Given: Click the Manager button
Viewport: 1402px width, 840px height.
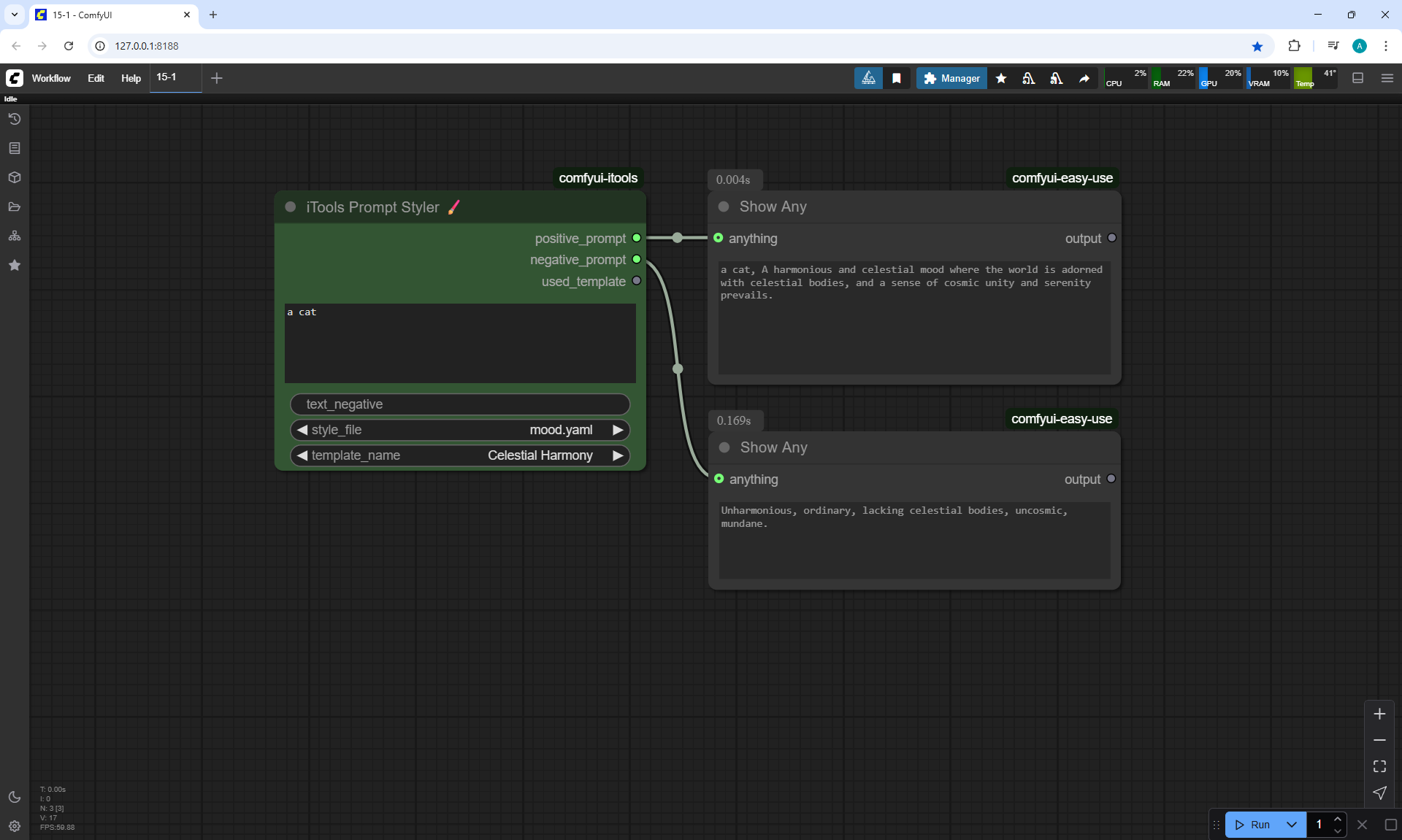Looking at the screenshot, I should (951, 78).
